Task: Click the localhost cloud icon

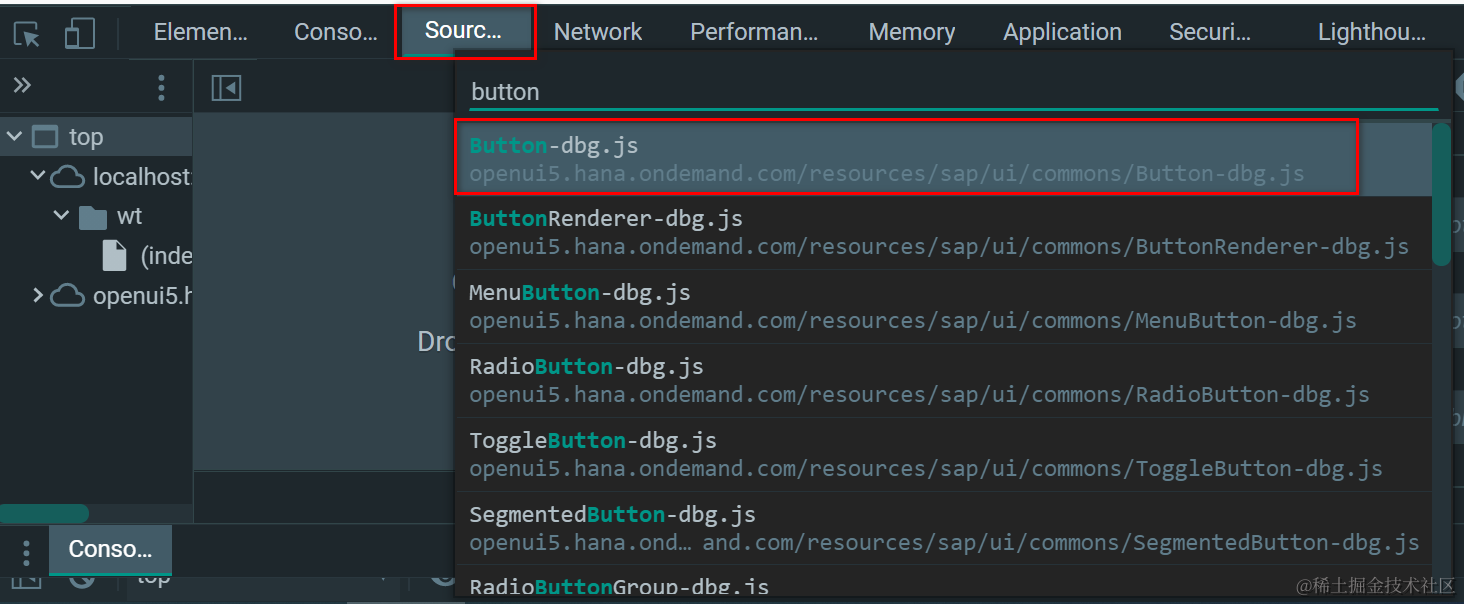Action: [x=67, y=177]
